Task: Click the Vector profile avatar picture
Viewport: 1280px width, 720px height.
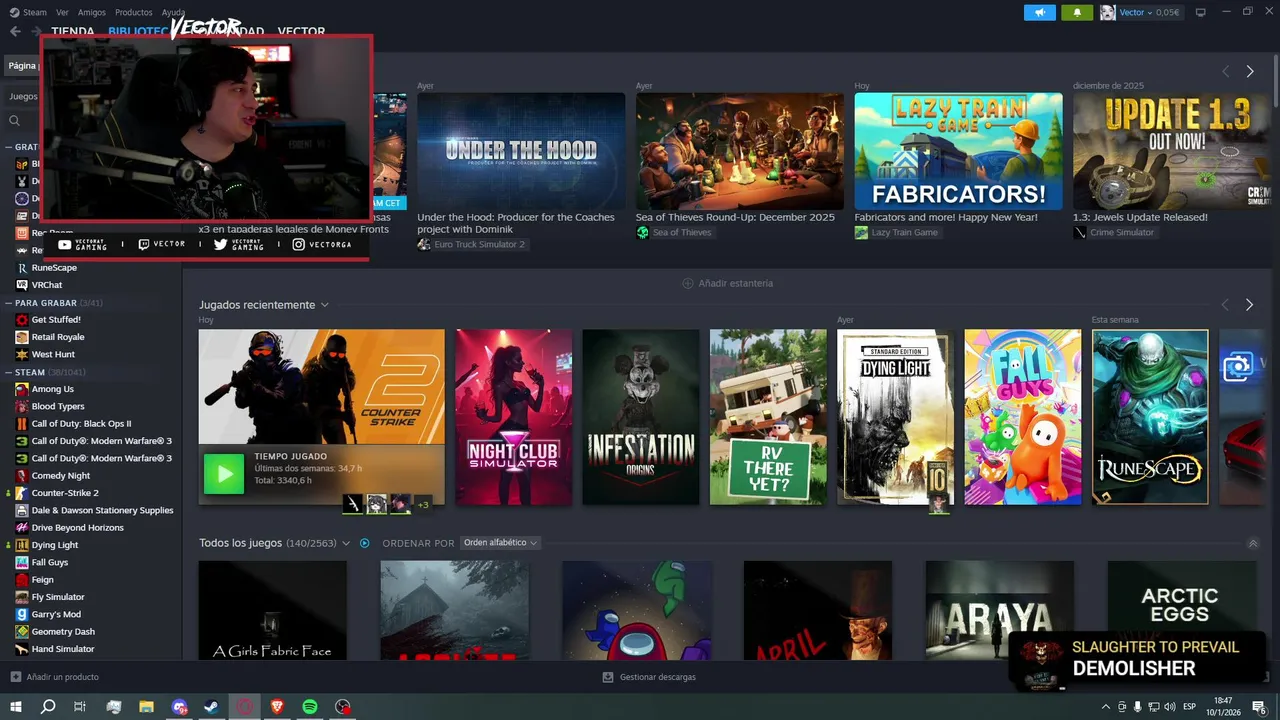Action: pyautogui.click(x=1108, y=13)
